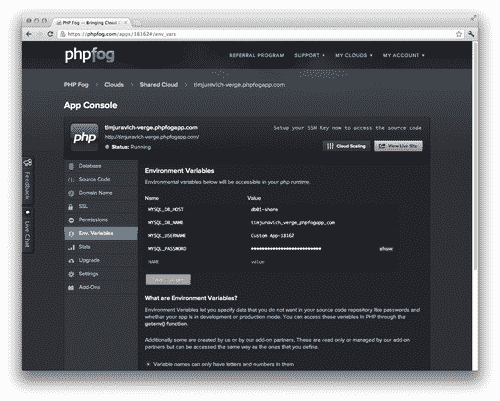Viewport: 500px width, 401px height.
Task: Open the Referral Program page
Action: pos(257,55)
